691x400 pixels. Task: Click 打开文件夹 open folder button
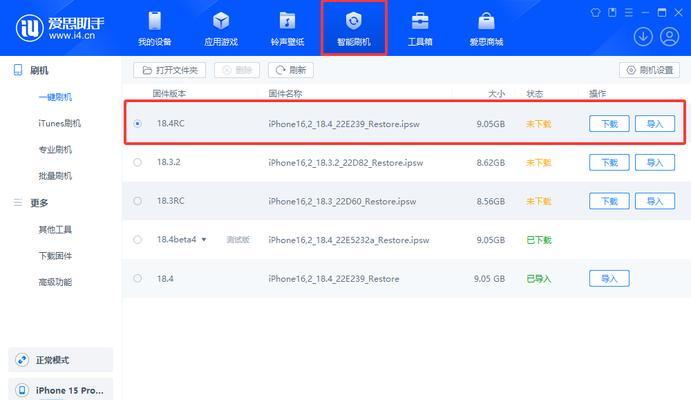(170, 70)
